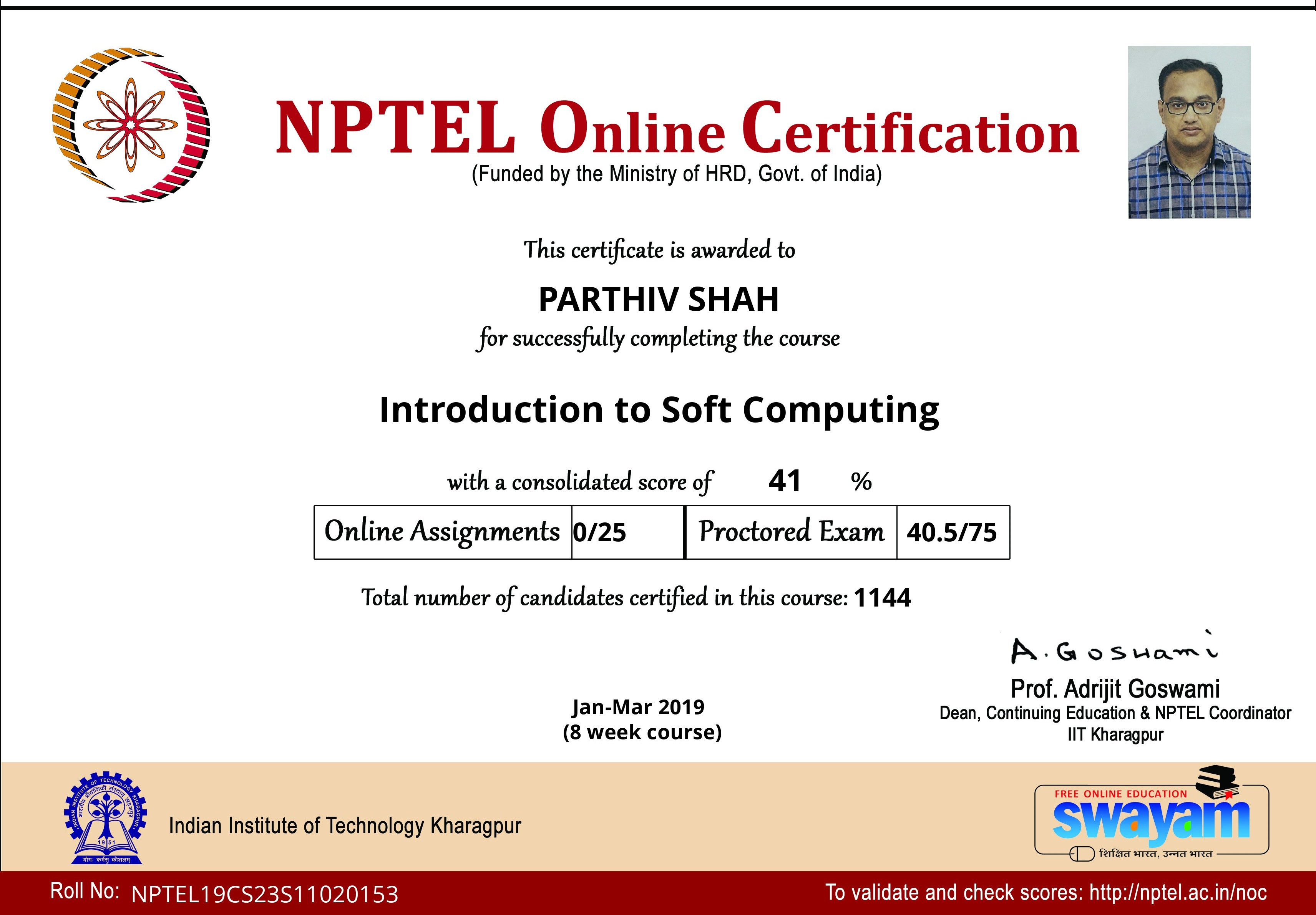
Task: Select the name PARTHIV SHAH
Action: [x=659, y=299]
